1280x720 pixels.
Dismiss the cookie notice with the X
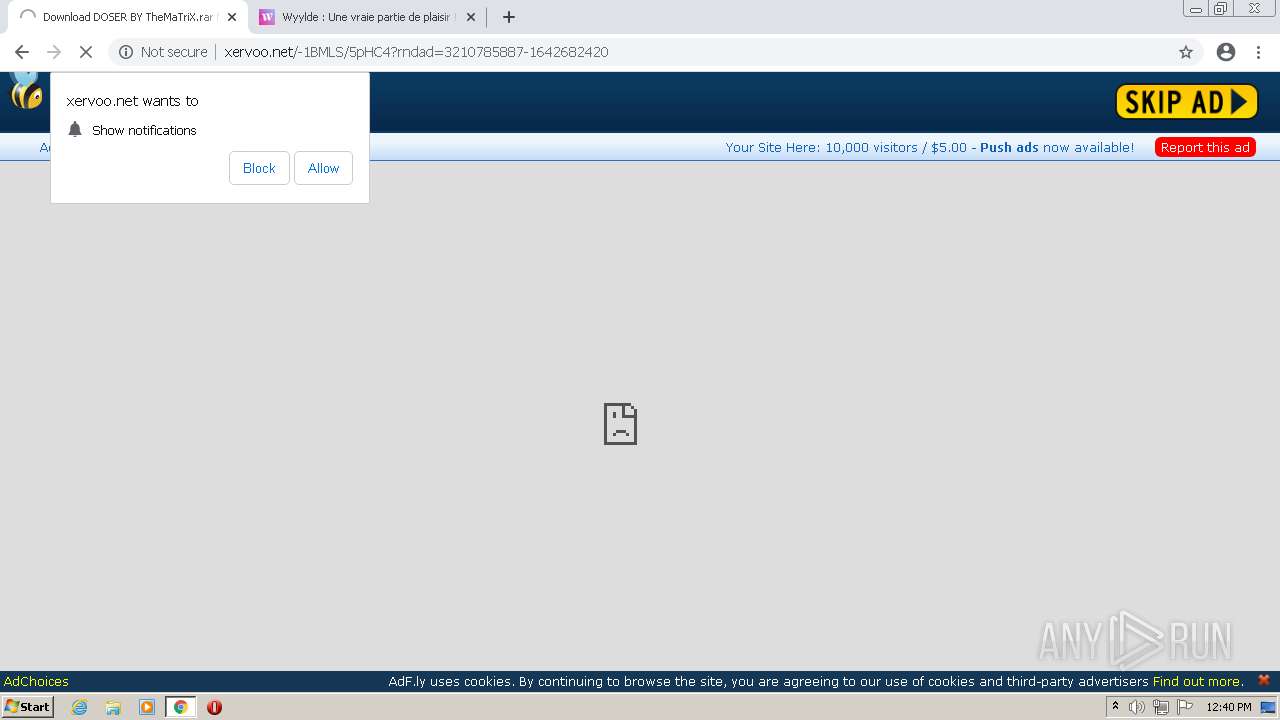click(x=1264, y=680)
